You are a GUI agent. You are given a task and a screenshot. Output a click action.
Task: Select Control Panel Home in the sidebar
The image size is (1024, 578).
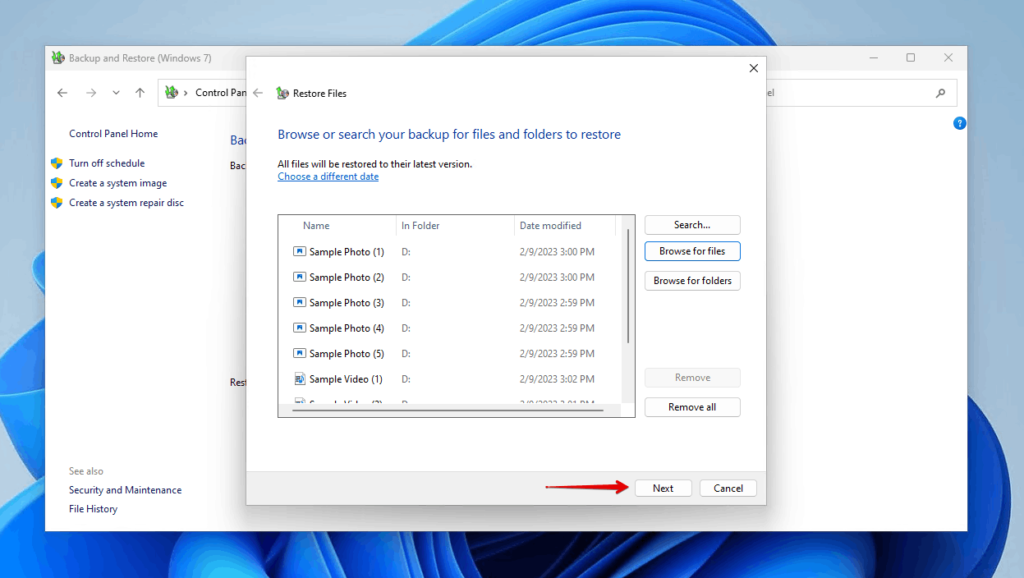point(113,133)
